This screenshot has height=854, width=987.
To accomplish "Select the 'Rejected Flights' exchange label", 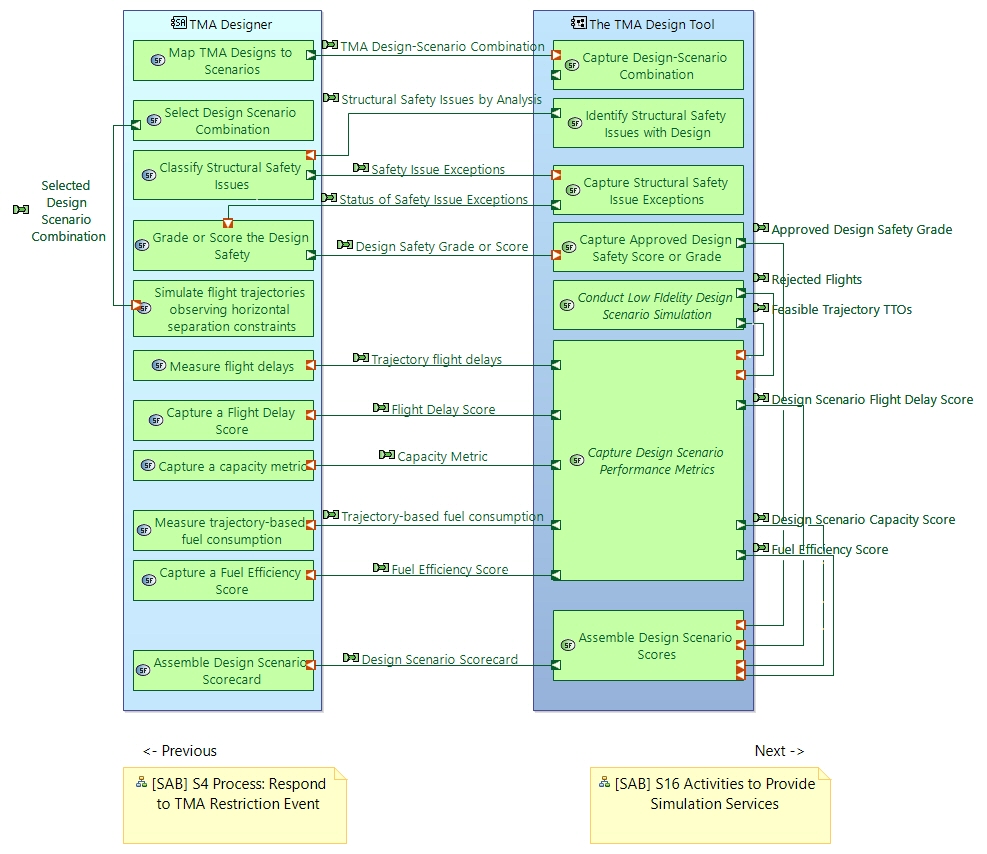I will [816, 279].
